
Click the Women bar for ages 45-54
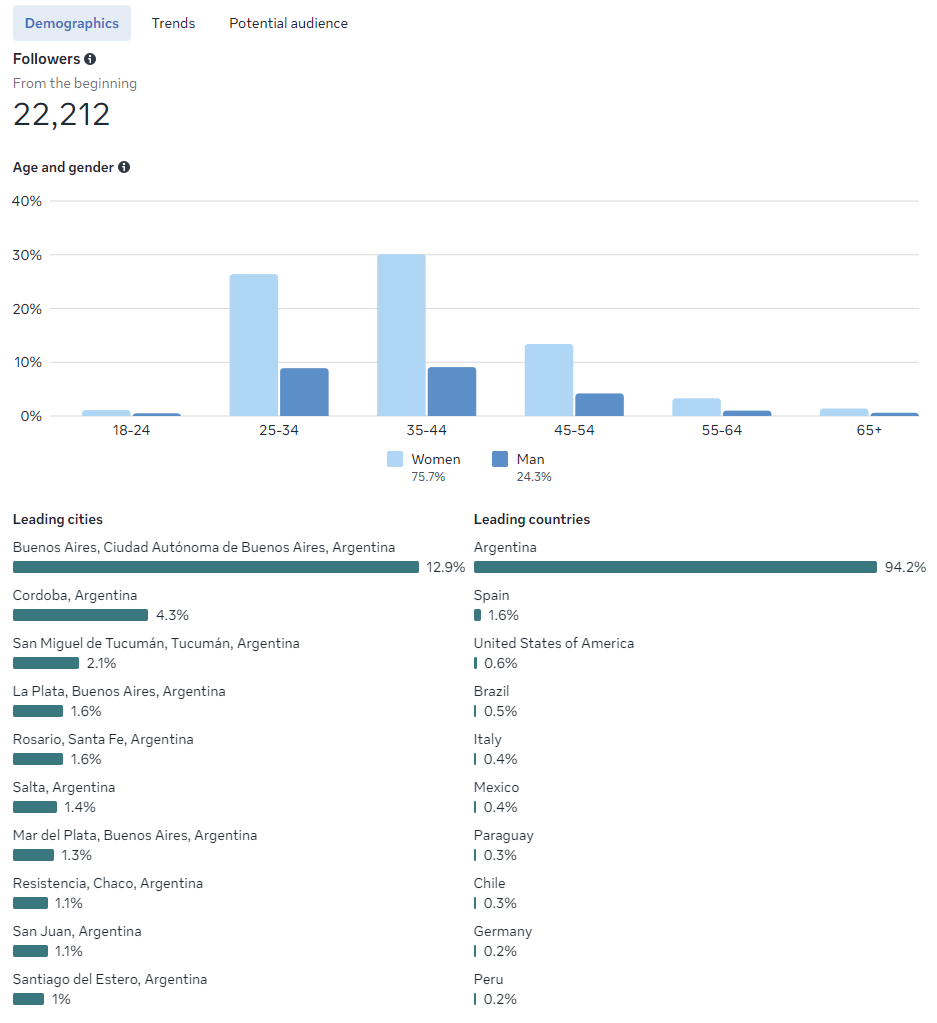point(549,380)
